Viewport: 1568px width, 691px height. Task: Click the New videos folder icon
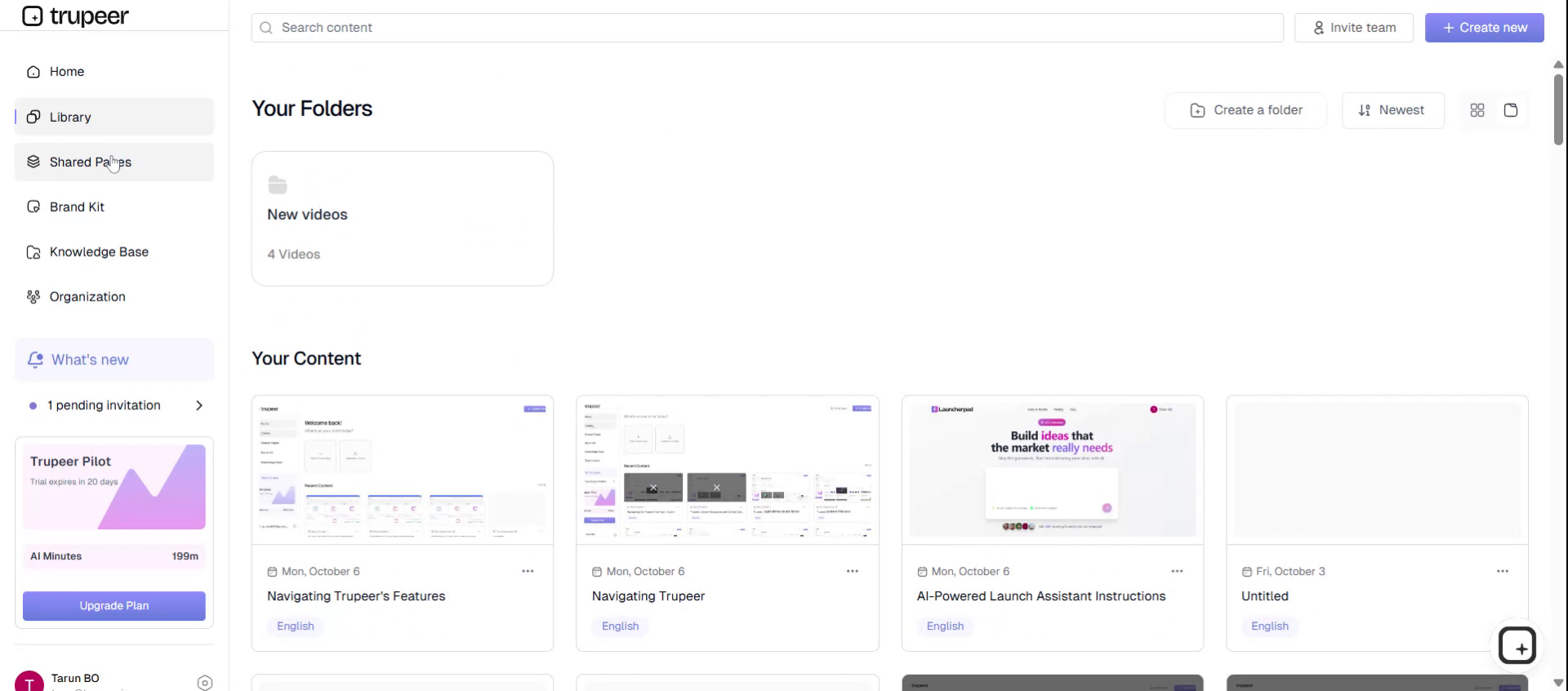tap(278, 185)
